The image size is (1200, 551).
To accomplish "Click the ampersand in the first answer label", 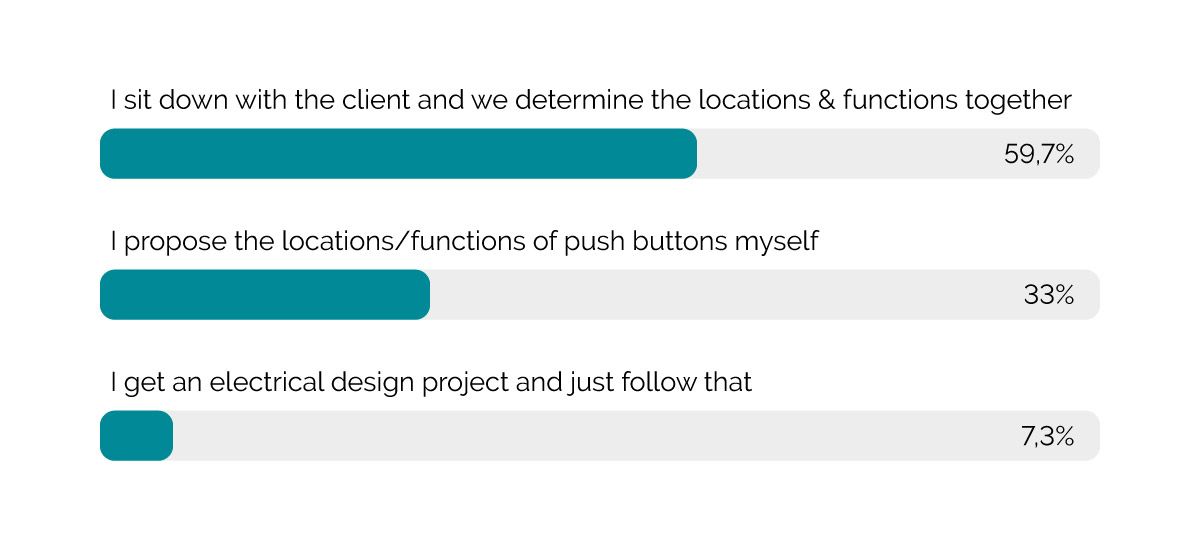I will pos(825,101).
